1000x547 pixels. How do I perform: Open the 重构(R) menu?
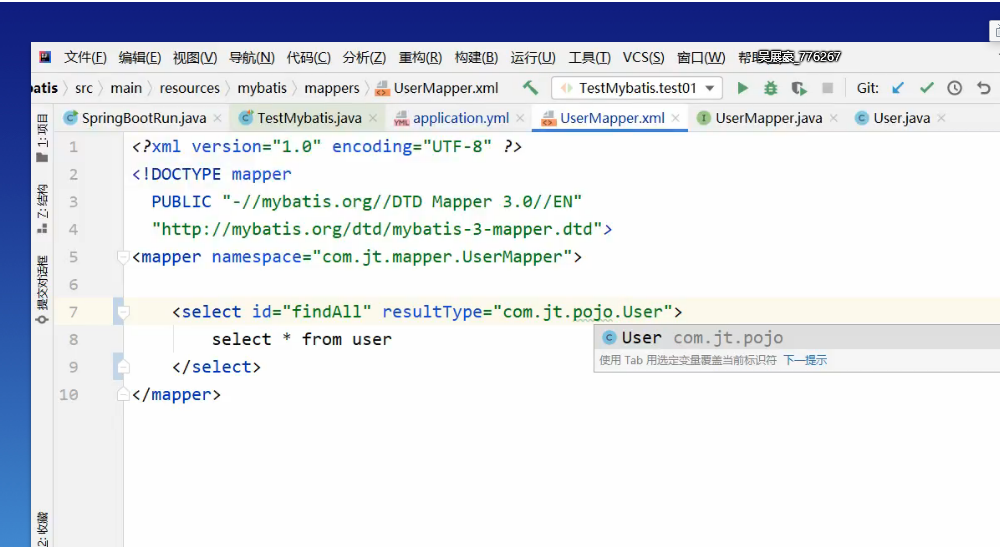[x=420, y=57]
